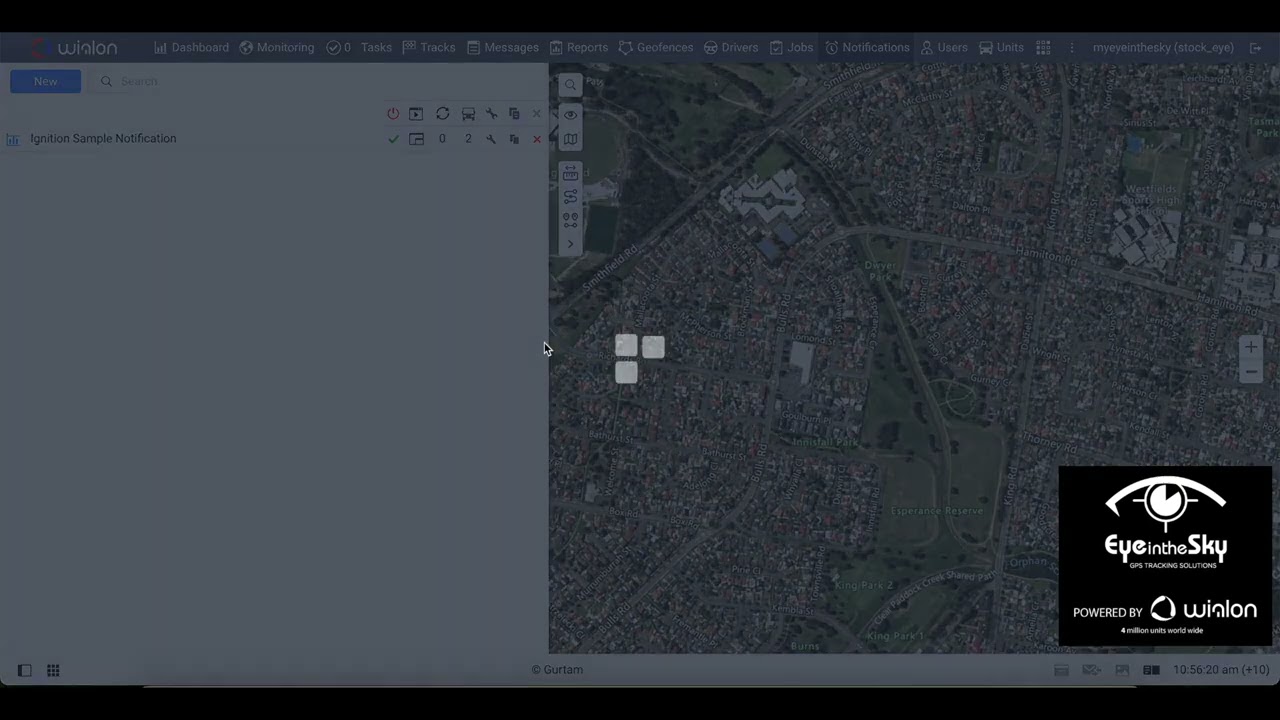Go to the Drivers tab
The image size is (1280, 720).
[x=731, y=47]
